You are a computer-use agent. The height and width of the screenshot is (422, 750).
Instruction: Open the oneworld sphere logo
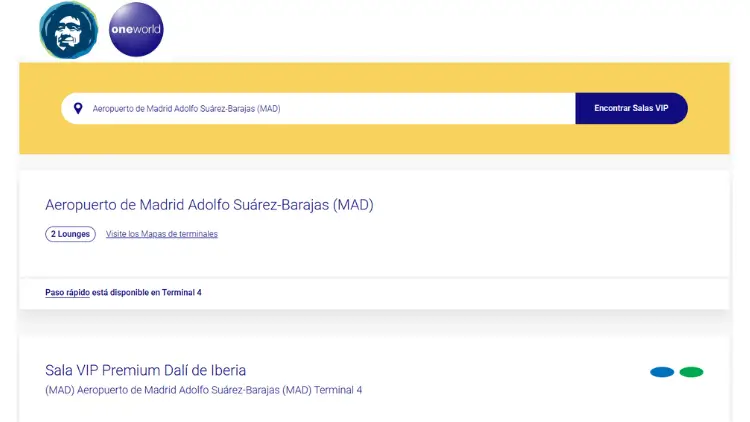136,29
